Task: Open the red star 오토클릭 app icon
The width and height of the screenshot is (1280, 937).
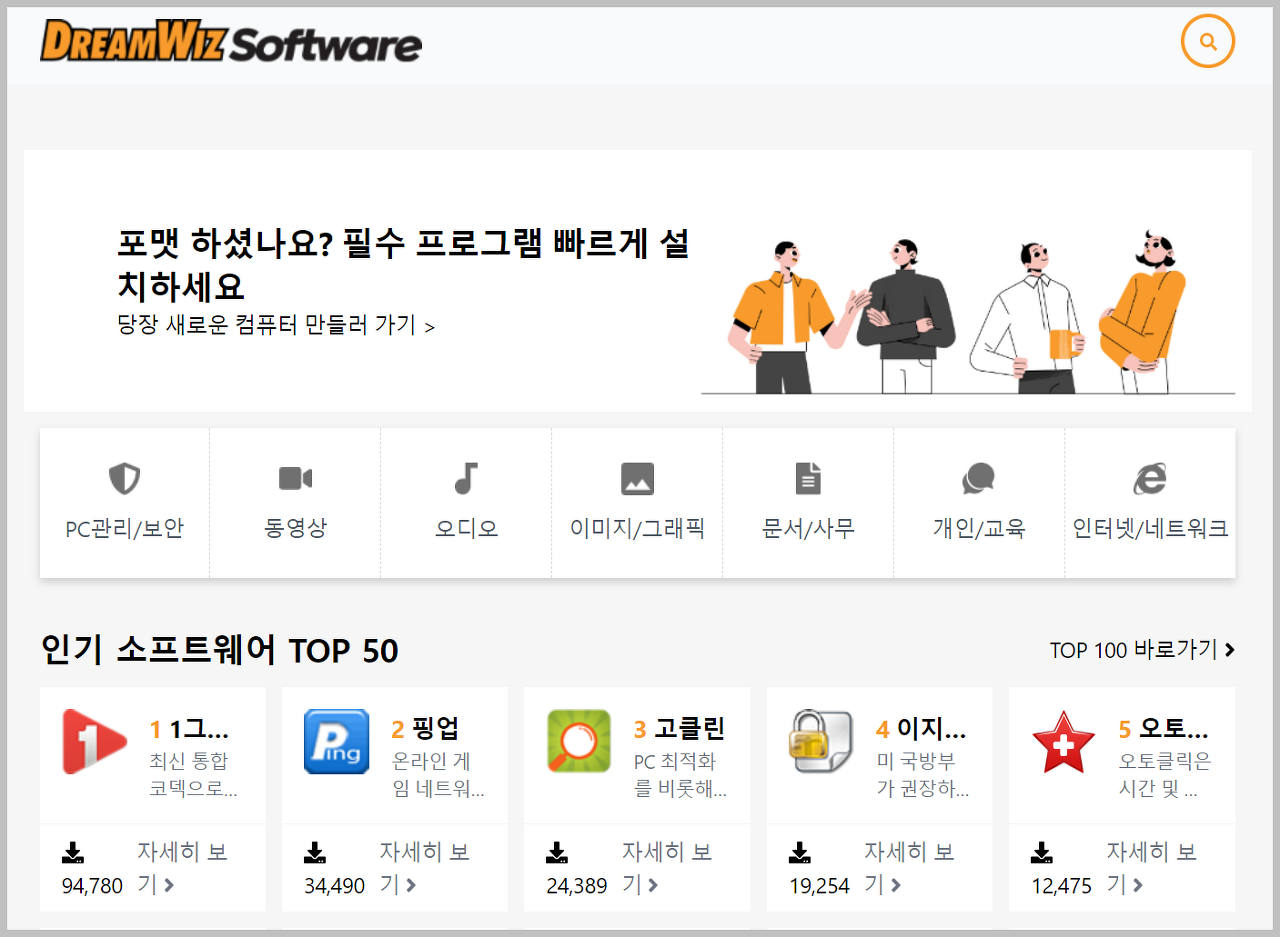Action: 1063,741
